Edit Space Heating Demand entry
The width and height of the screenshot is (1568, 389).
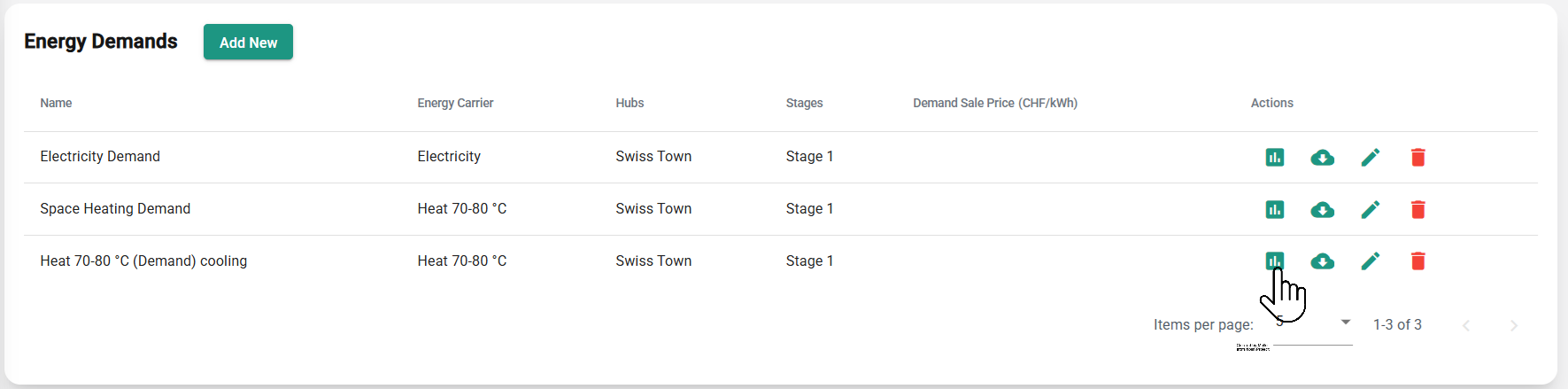pos(1370,210)
